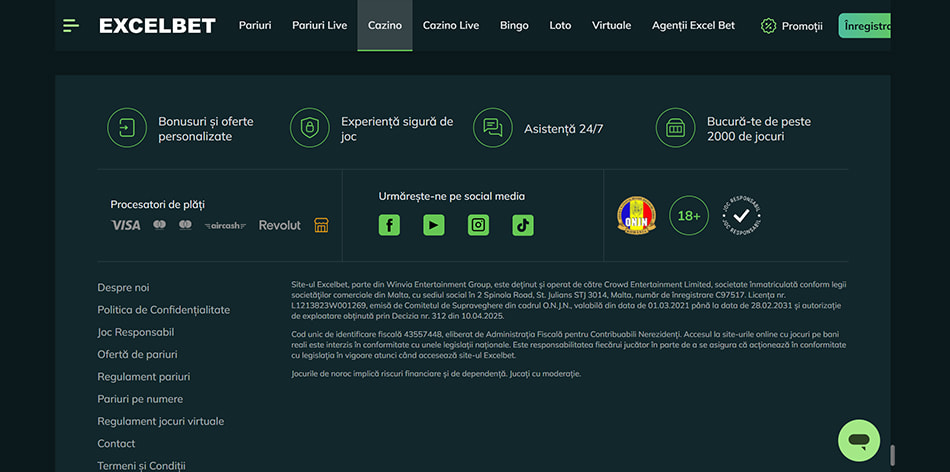
Task: Click the slot machine games icon
Action: 676,128
